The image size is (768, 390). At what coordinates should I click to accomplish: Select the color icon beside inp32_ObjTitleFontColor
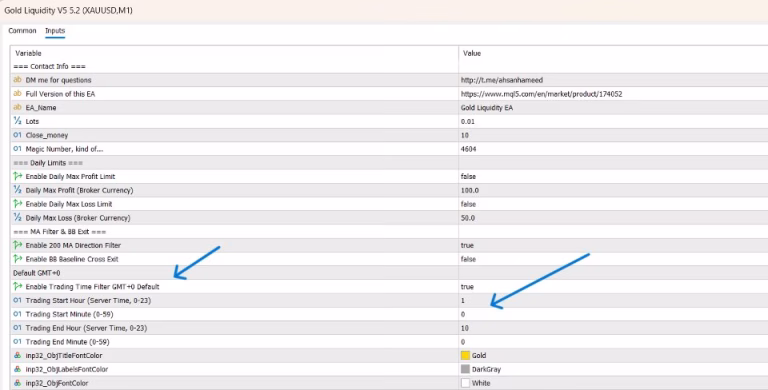coord(18,355)
